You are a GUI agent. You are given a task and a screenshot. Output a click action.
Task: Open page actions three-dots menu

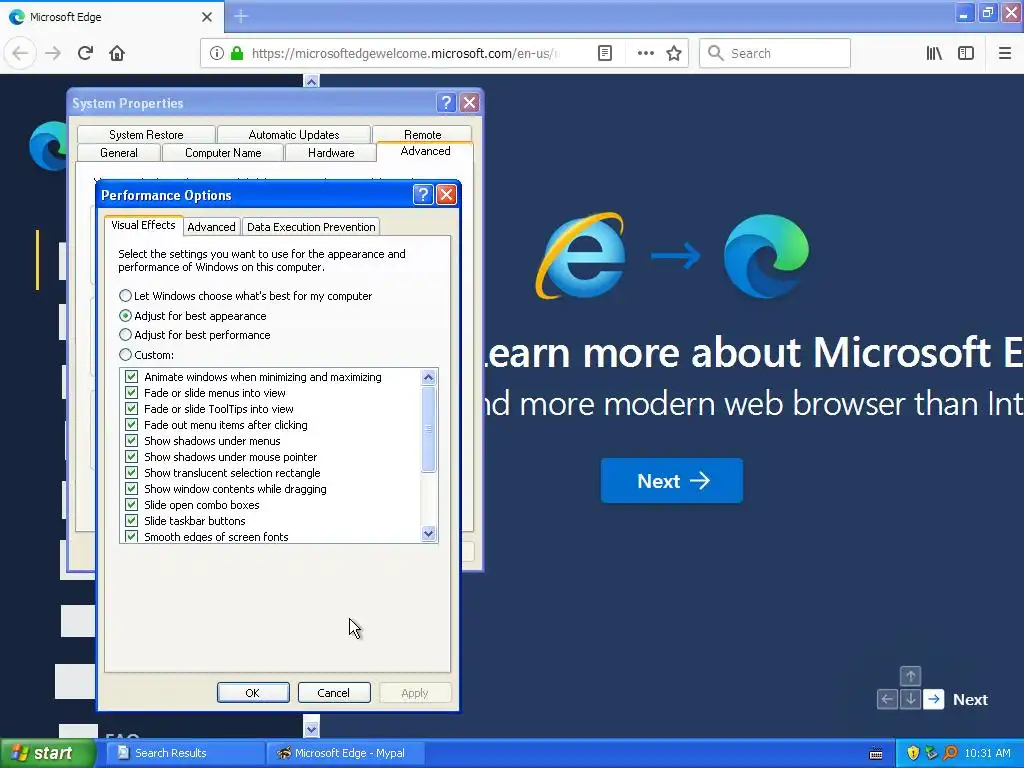coord(645,53)
